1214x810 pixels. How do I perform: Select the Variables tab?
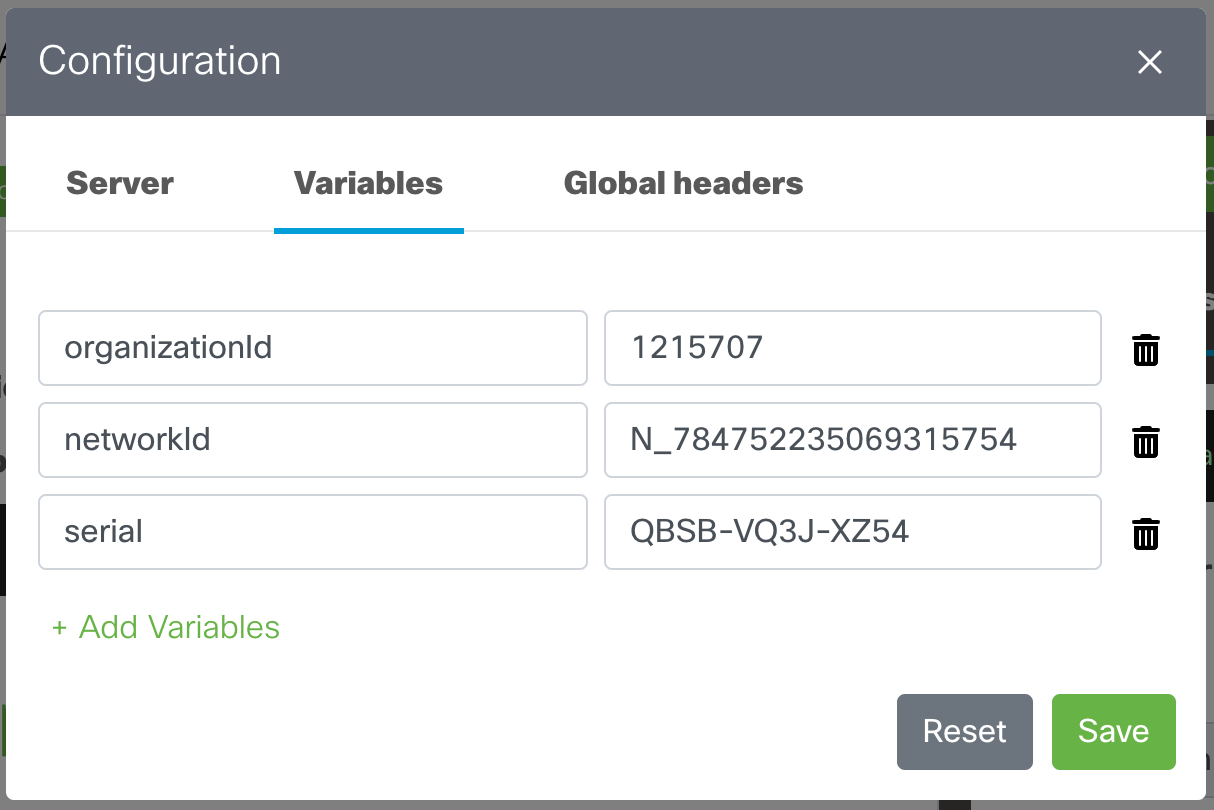[368, 183]
